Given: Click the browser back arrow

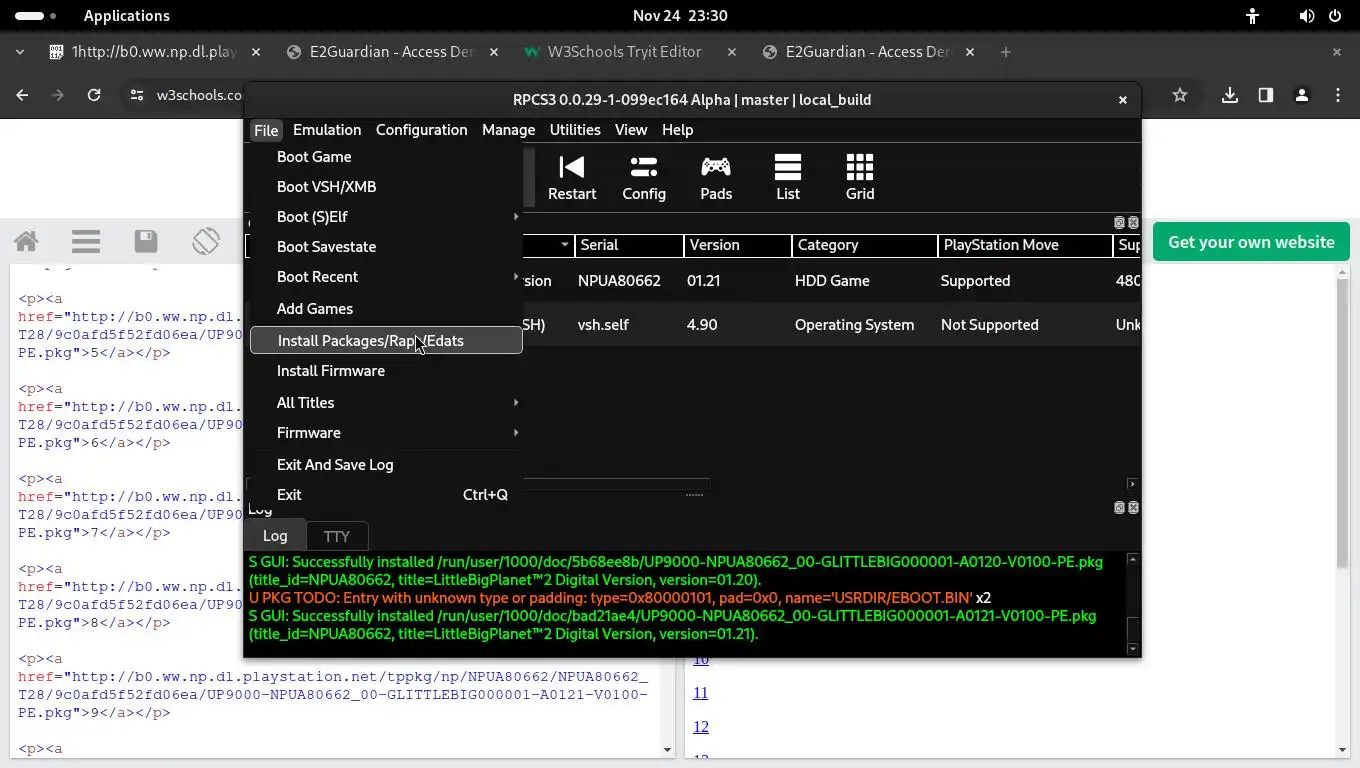Looking at the screenshot, I should (22, 95).
